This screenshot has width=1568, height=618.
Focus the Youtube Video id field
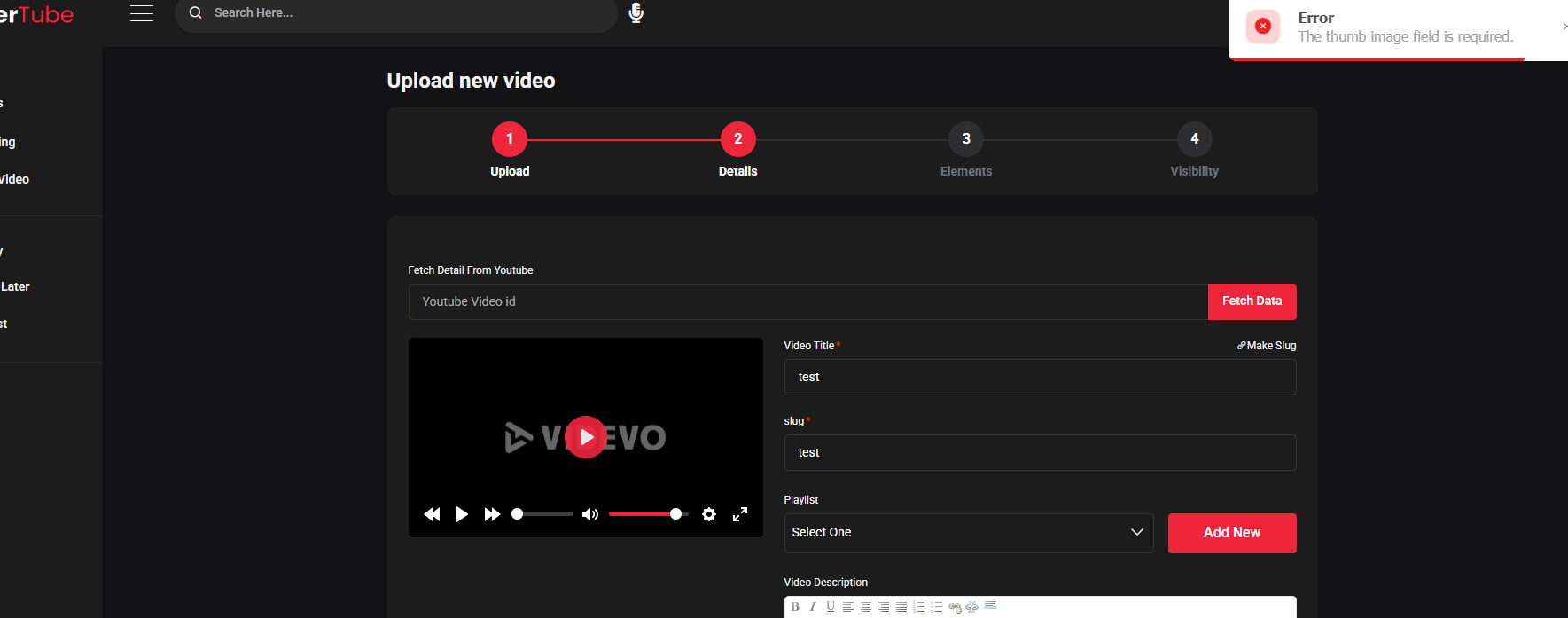808,301
